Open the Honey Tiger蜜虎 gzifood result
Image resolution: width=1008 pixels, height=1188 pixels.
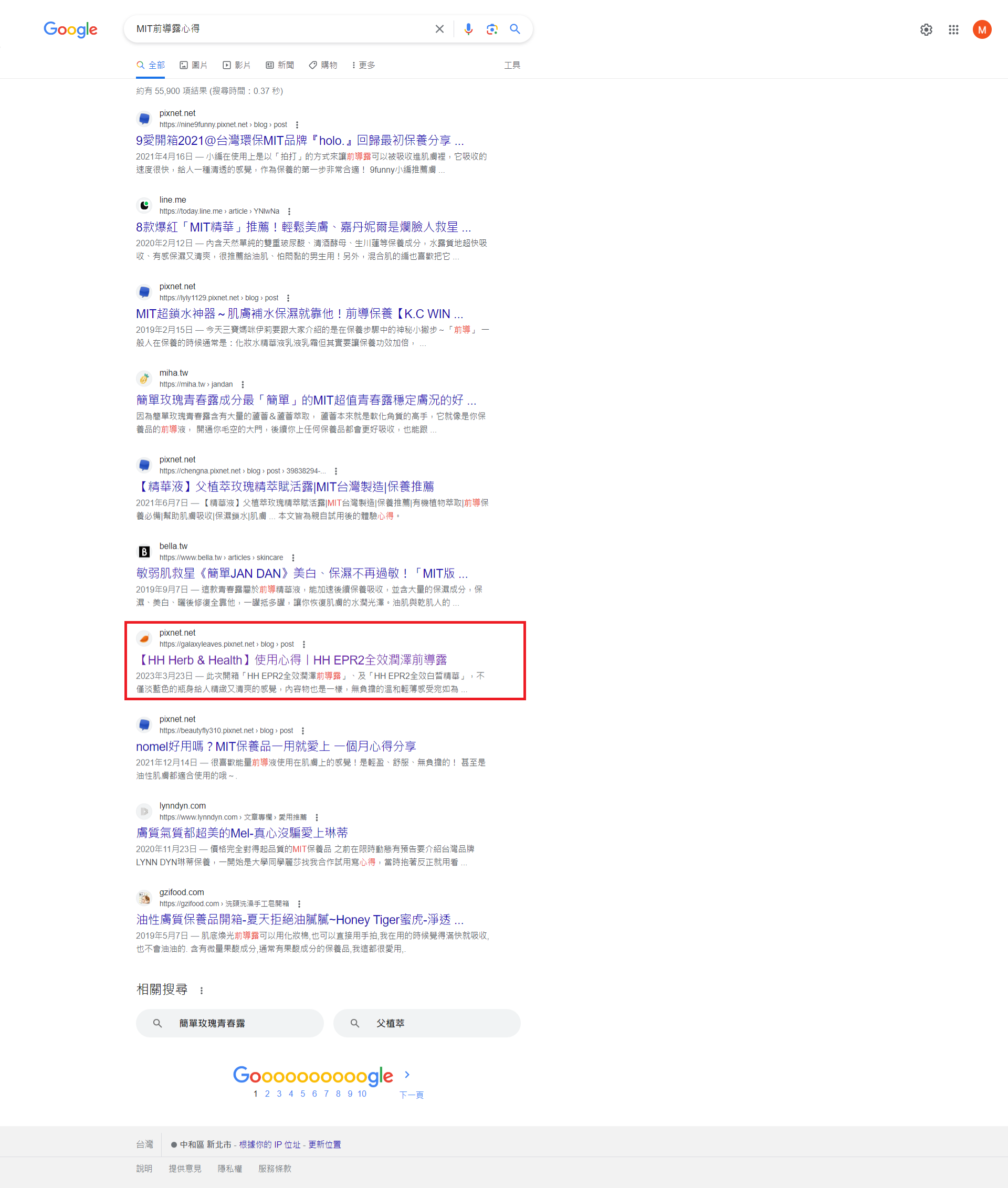coord(299,920)
